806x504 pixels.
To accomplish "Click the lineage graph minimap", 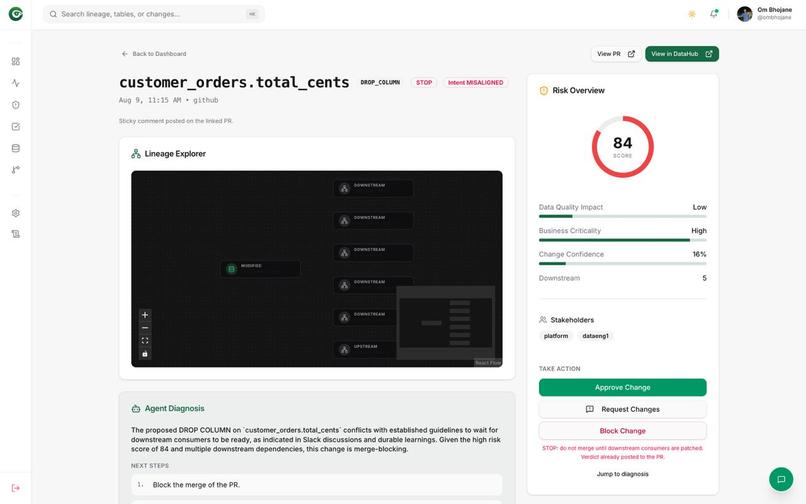I will pyautogui.click(x=446, y=322).
